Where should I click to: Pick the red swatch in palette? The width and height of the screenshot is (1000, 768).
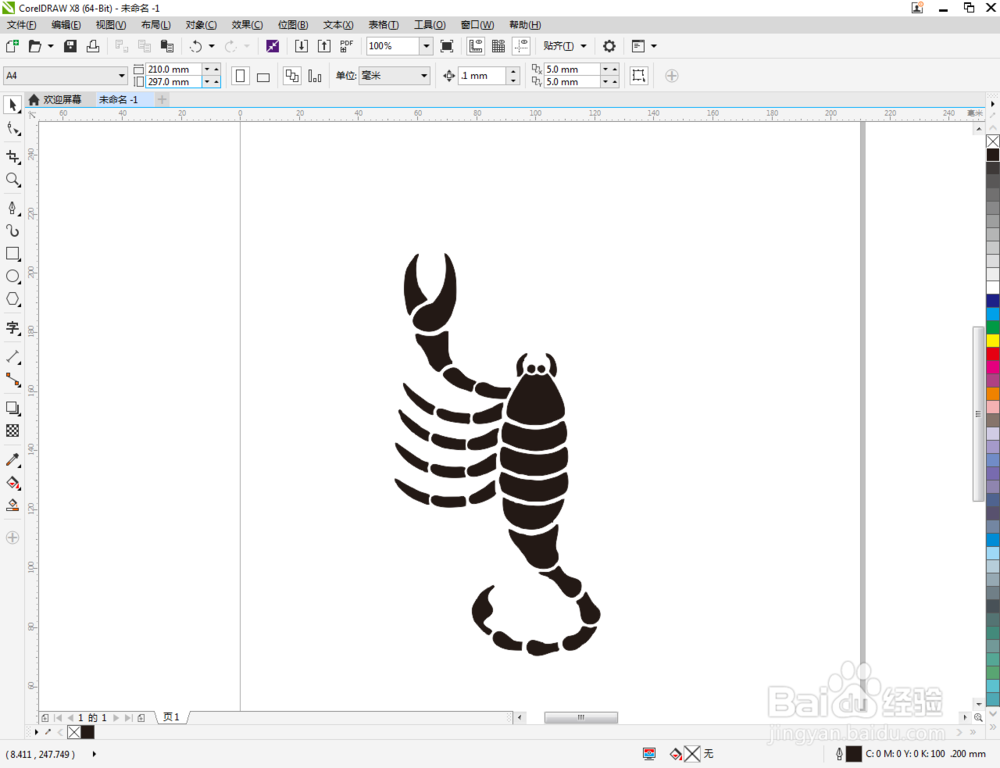click(993, 354)
